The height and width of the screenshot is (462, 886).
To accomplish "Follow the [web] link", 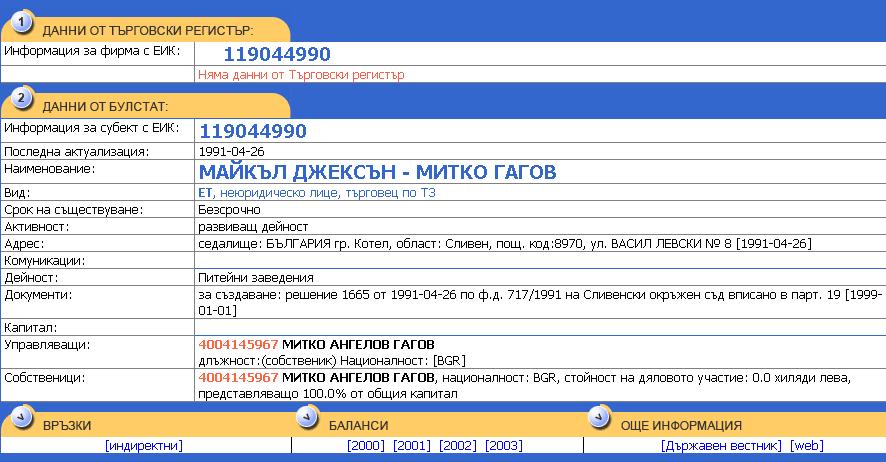I will click(806, 446).
